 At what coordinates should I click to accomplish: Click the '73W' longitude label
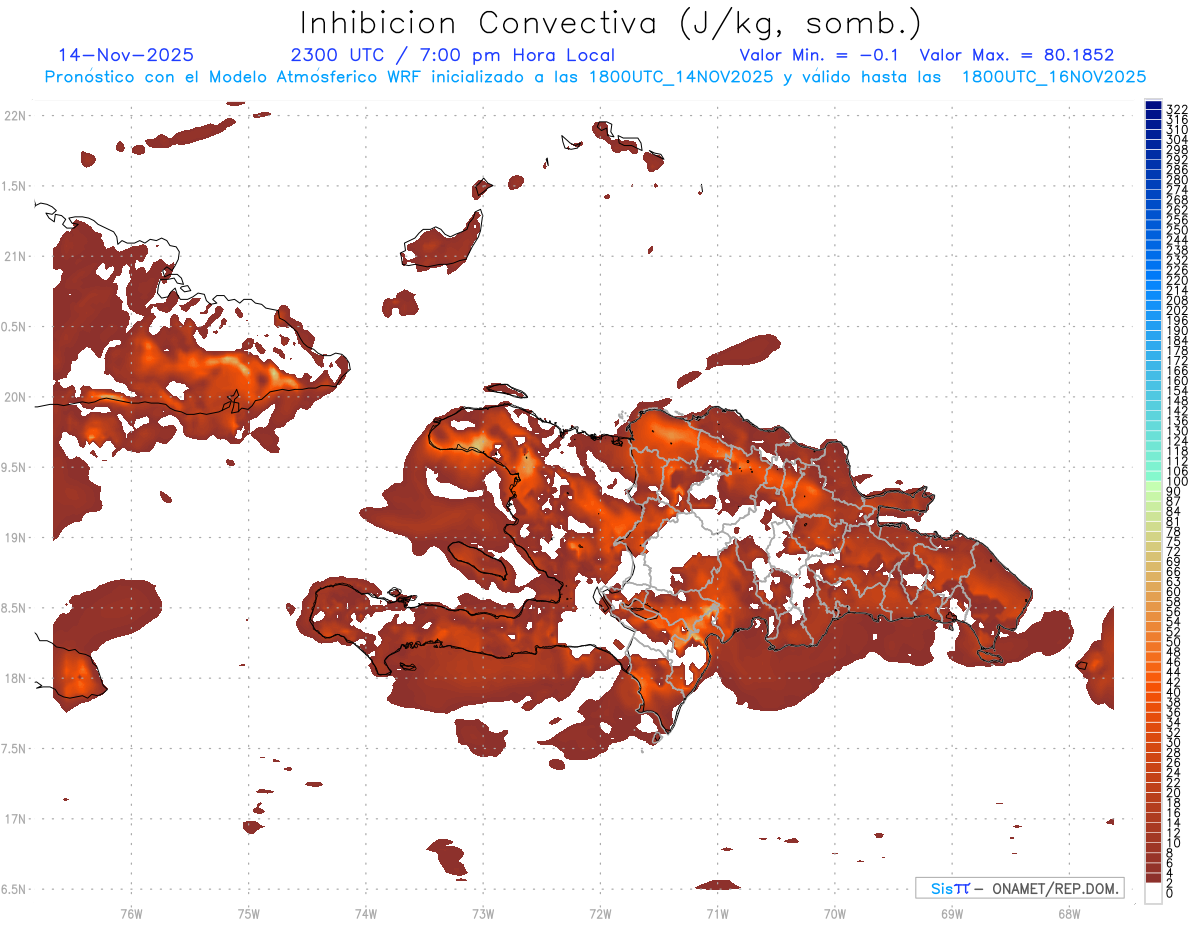click(483, 912)
